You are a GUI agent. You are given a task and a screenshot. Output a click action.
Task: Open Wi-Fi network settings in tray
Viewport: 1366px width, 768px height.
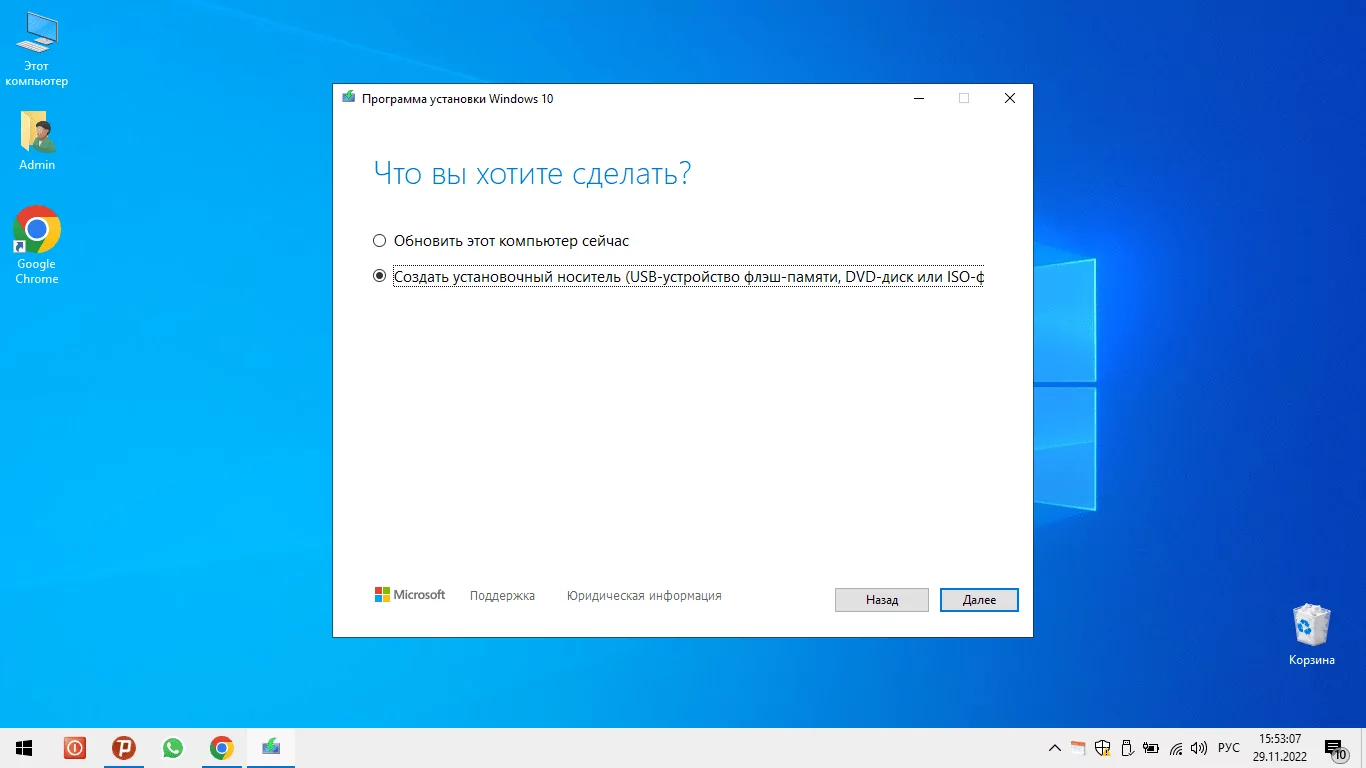(1176, 748)
